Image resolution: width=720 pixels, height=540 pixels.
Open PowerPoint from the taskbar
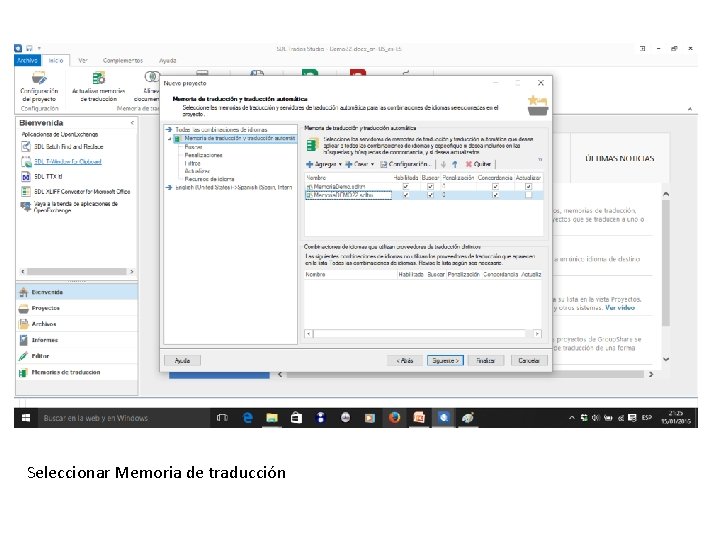click(419, 418)
